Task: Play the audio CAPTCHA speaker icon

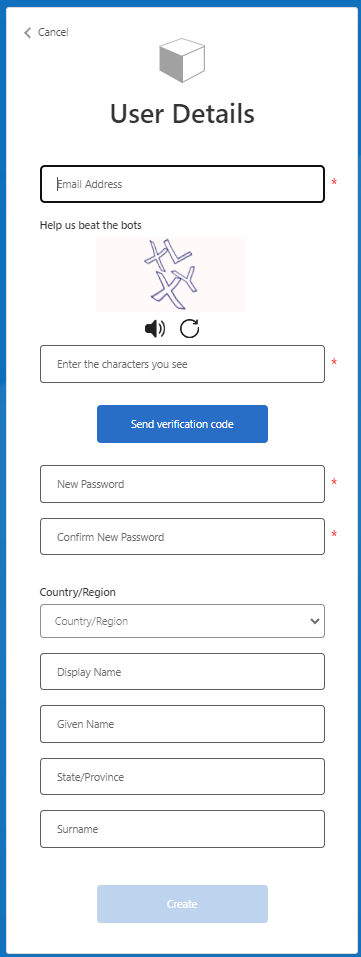Action: [155, 330]
